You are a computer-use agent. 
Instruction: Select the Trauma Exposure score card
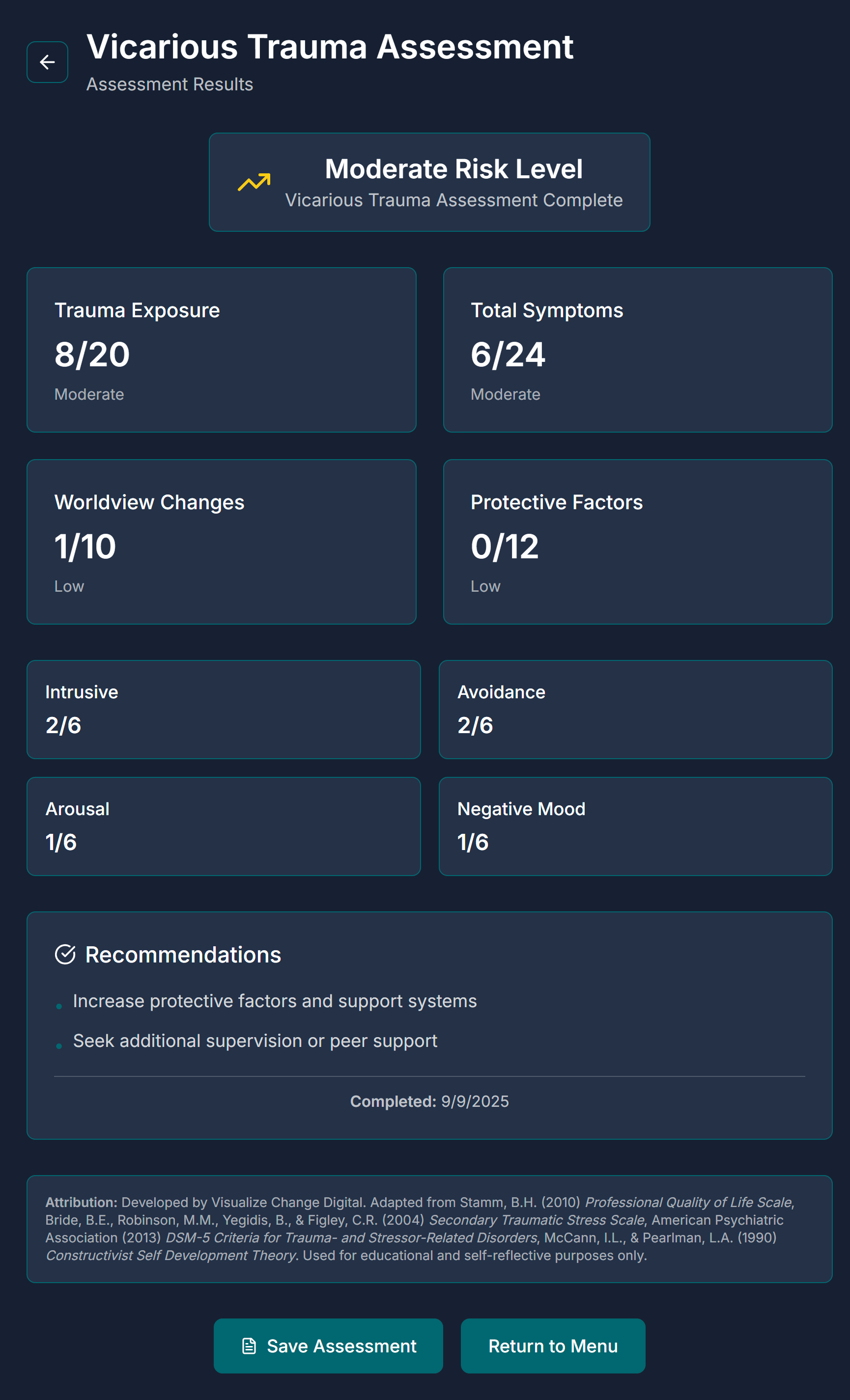(x=221, y=350)
